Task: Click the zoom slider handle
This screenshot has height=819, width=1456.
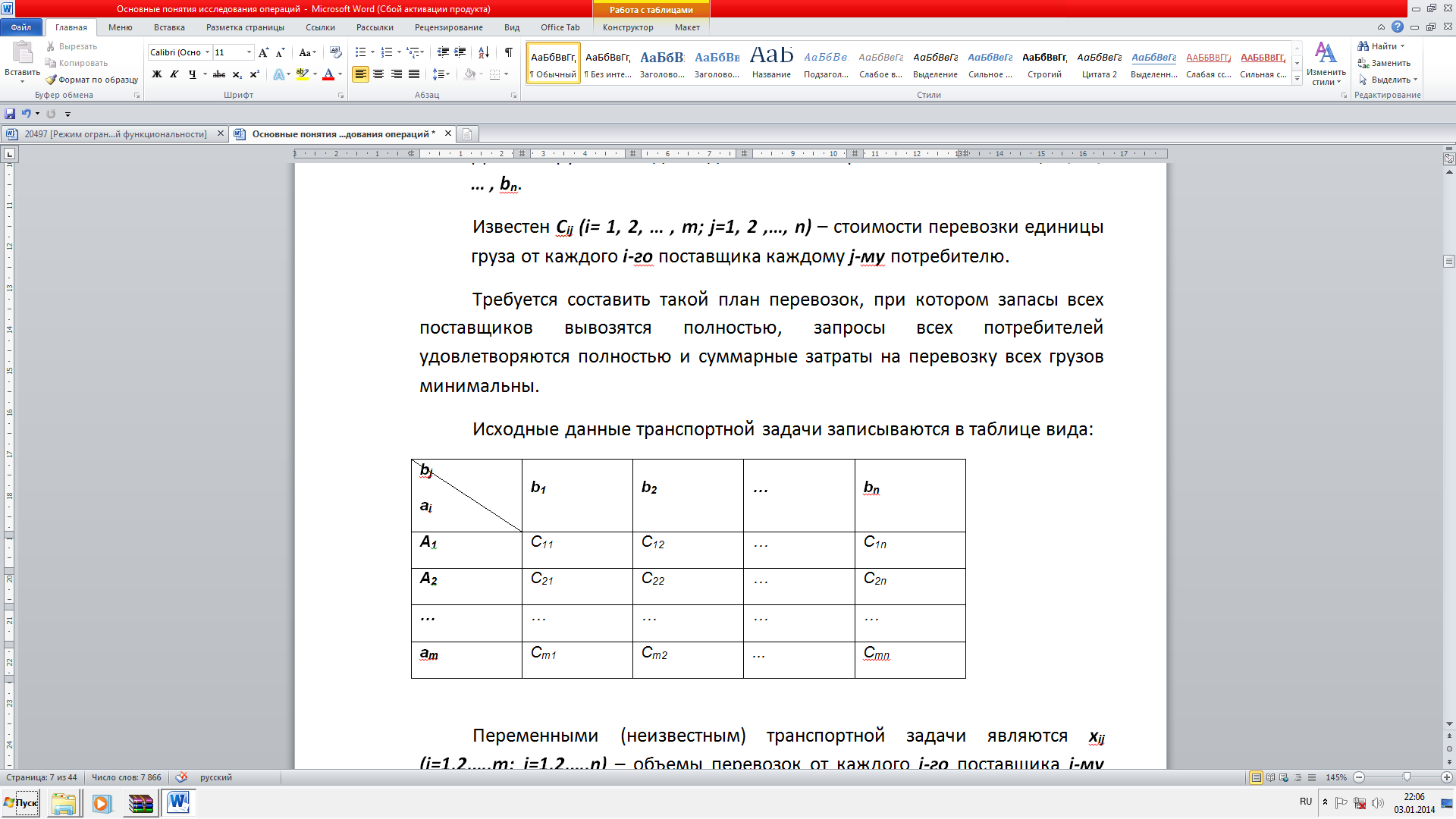Action: [1407, 777]
